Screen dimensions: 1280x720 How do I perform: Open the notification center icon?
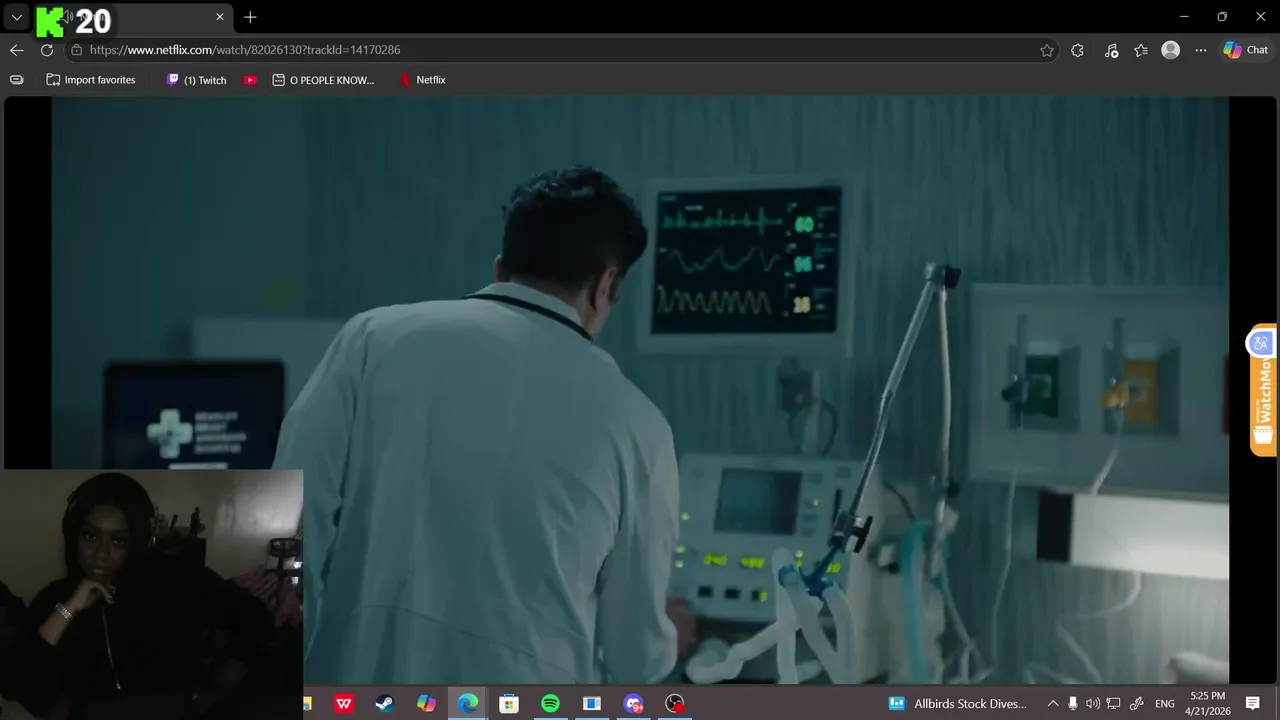pos(1253,704)
